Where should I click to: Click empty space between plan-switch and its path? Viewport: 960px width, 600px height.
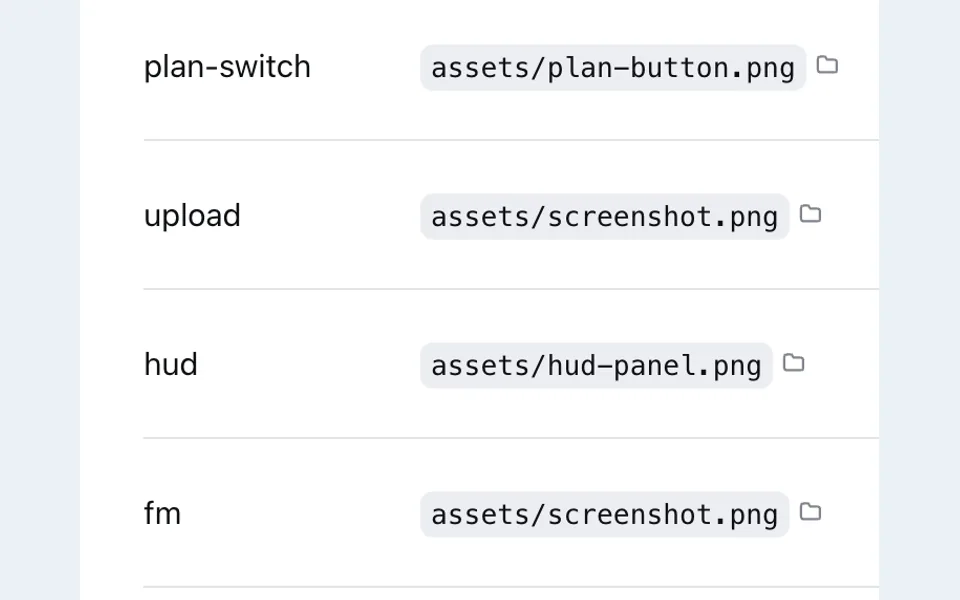366,67
